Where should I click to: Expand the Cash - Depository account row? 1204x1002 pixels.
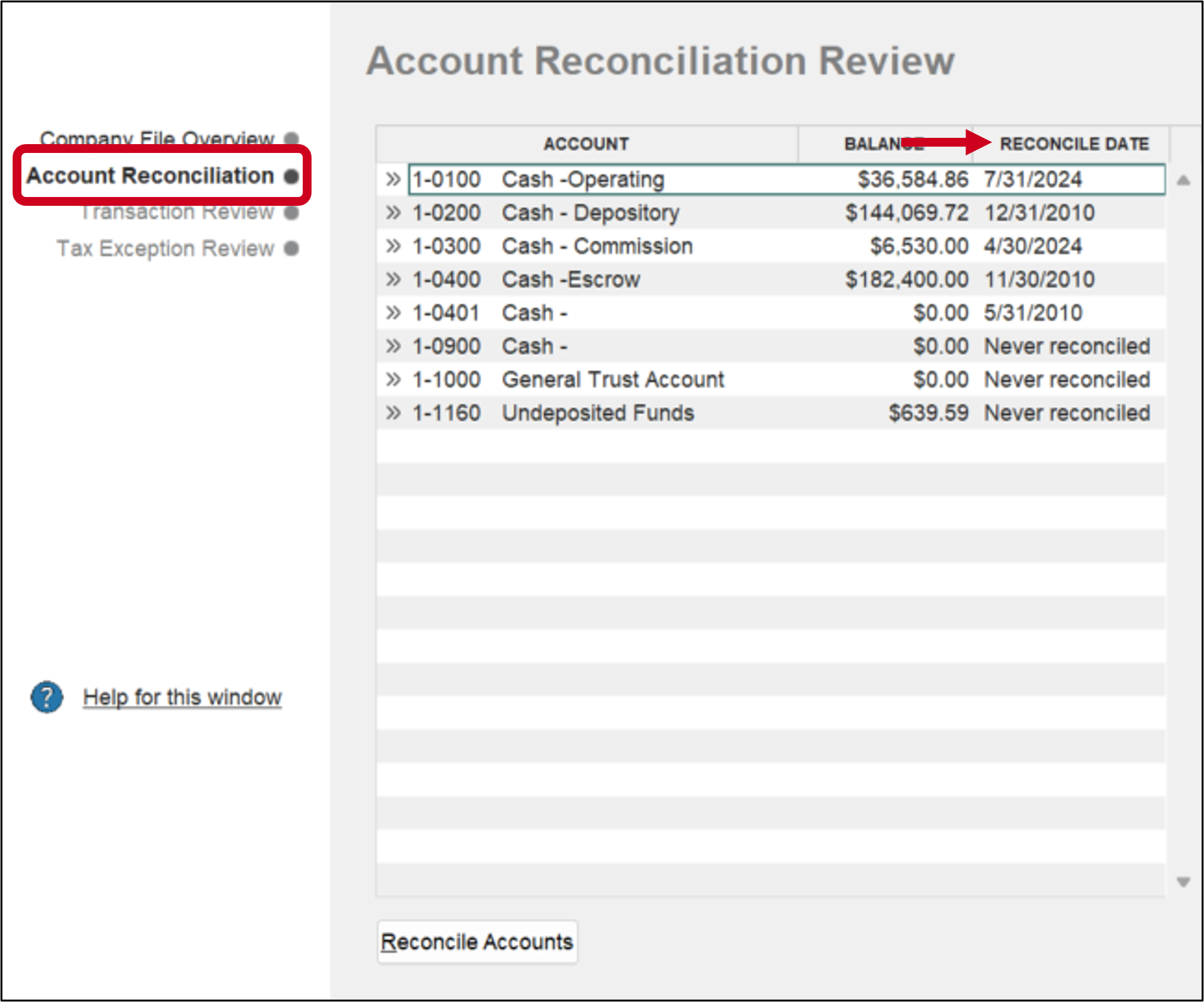393,212
